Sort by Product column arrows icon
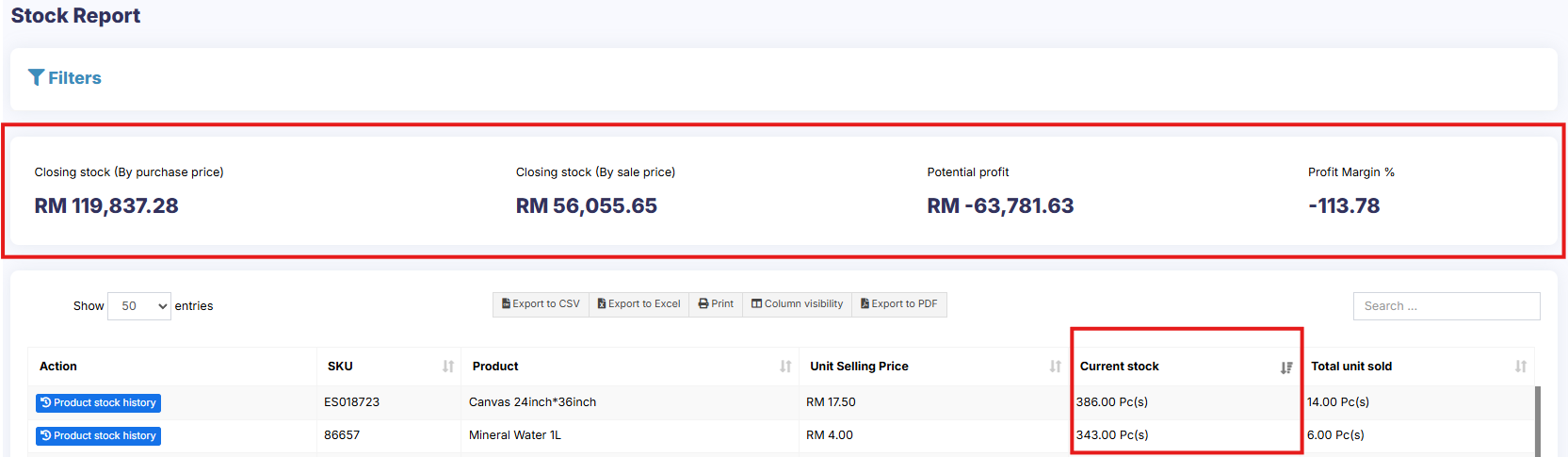Image resolution: width=1568 pixels, height=457 pixels. tap(785, 367)
